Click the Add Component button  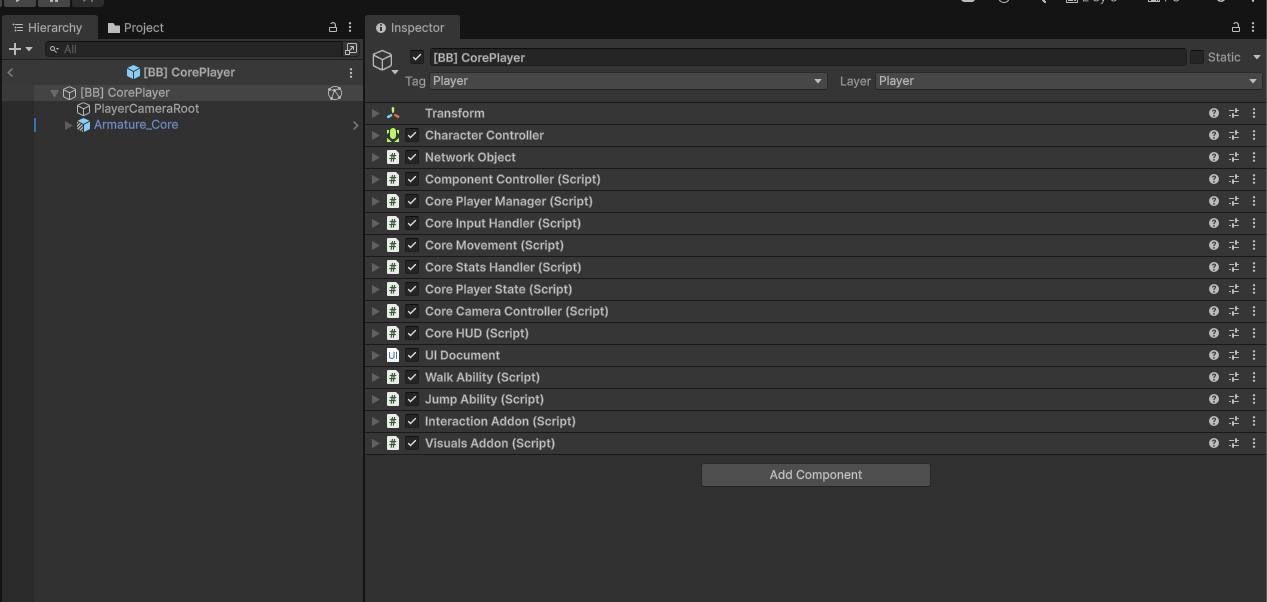click(815, 475)
